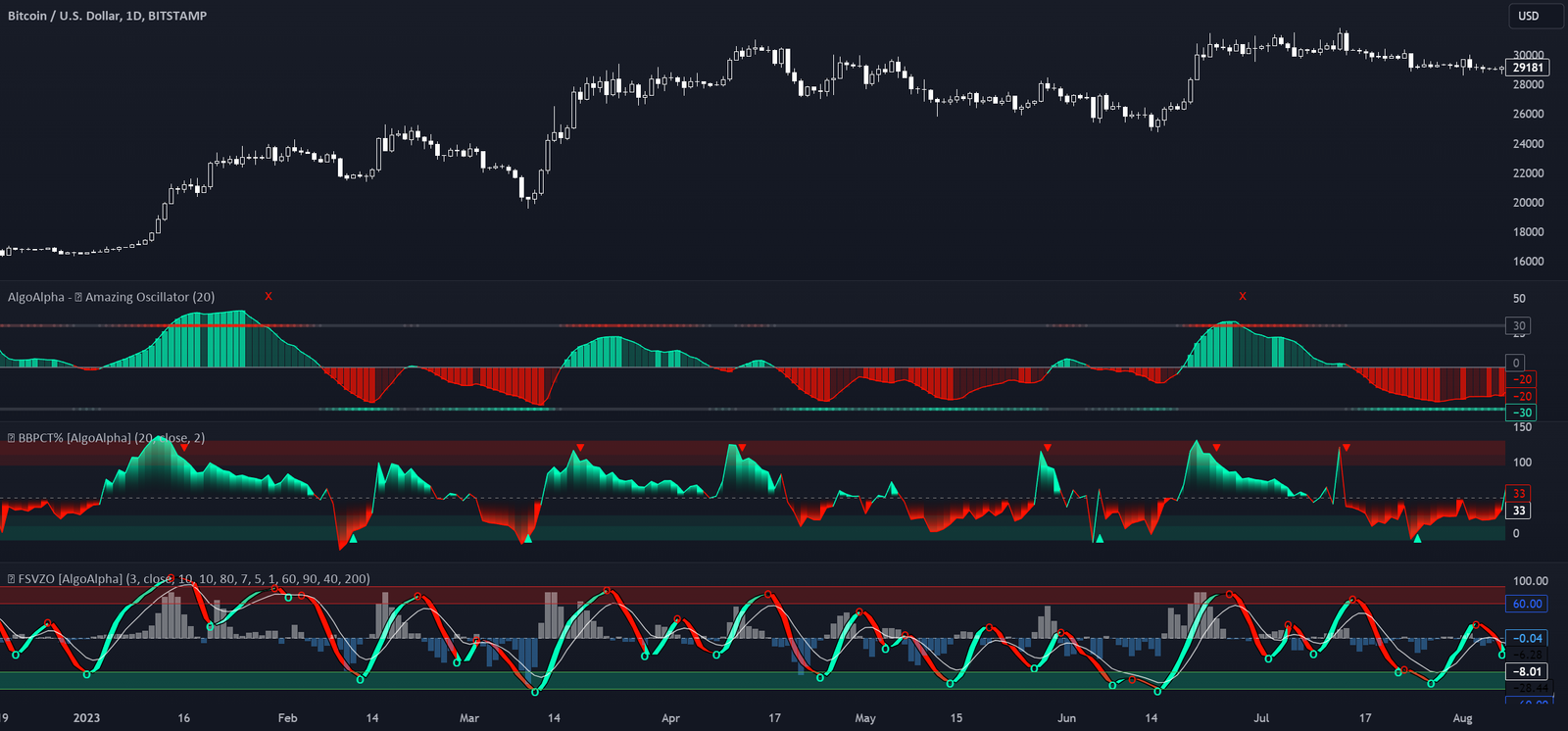Click the Apr label on time axis
This screenshot has width=1568, height=731.
670,718
